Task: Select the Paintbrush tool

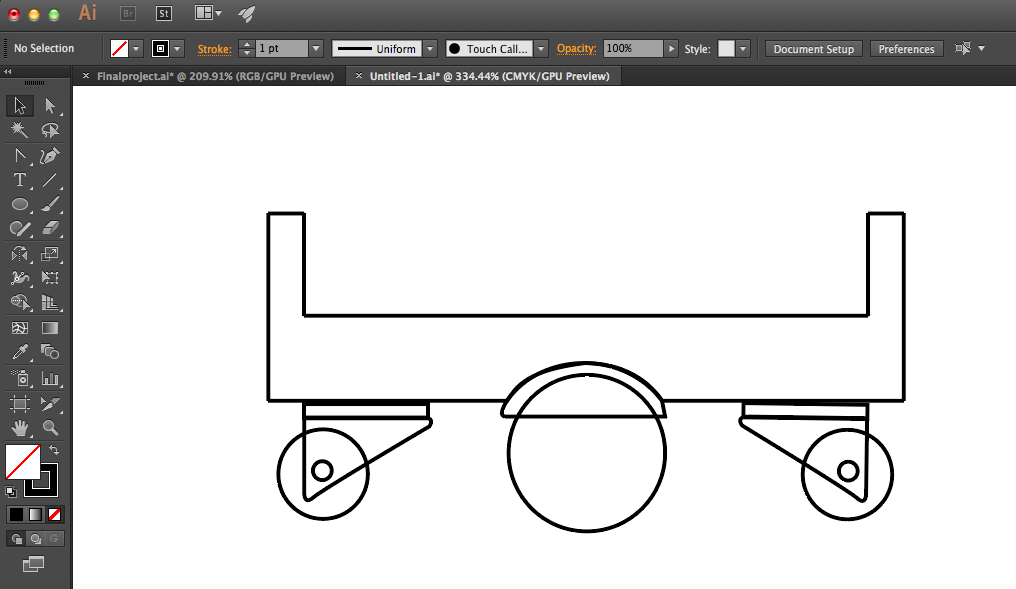Action: click(x=50, y=205)
